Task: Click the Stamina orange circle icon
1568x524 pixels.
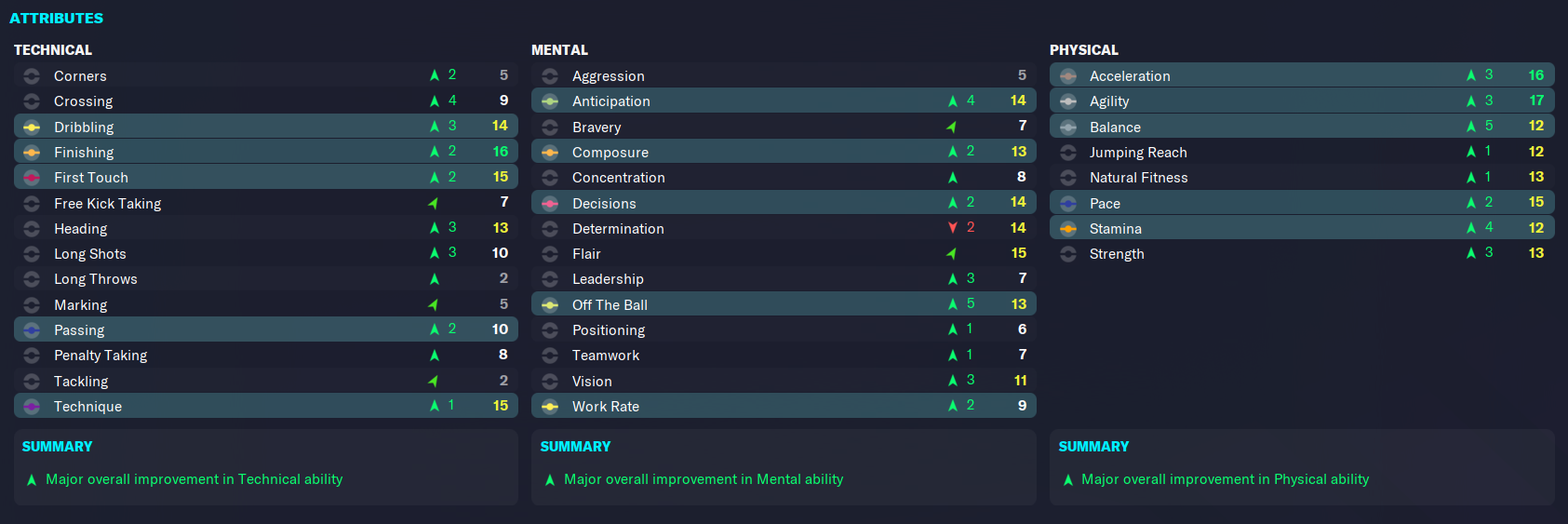Action: (1068, 228)
